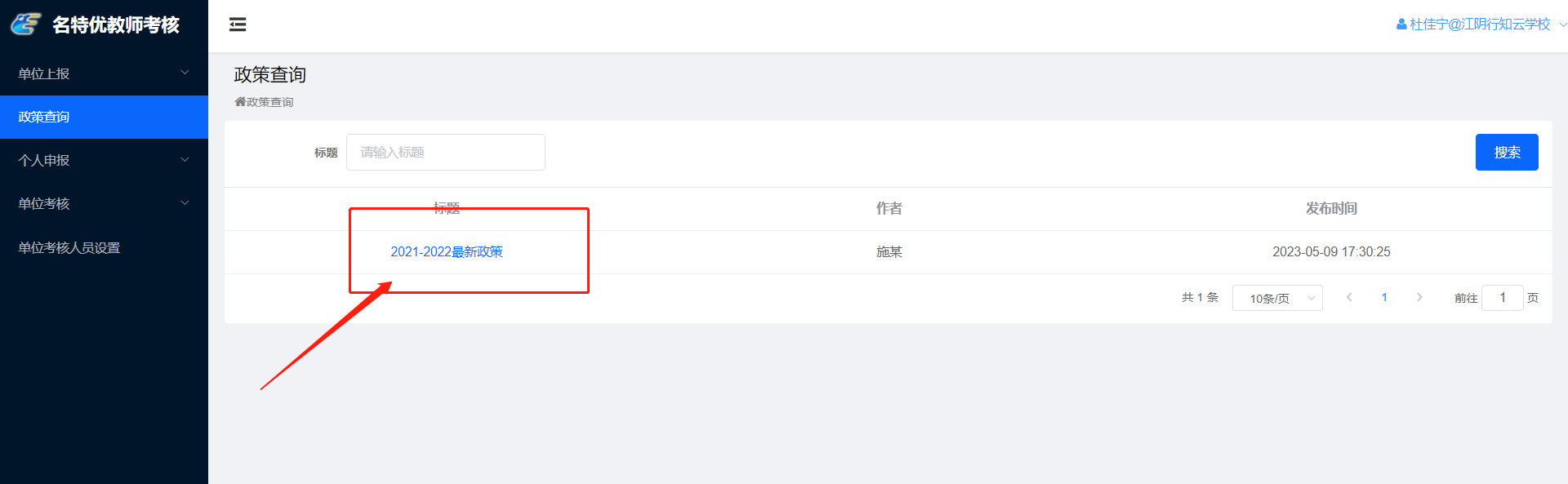Select page 1 in pagination
The width and height of the screenshot is (1568, 484).
point(1384,298)
